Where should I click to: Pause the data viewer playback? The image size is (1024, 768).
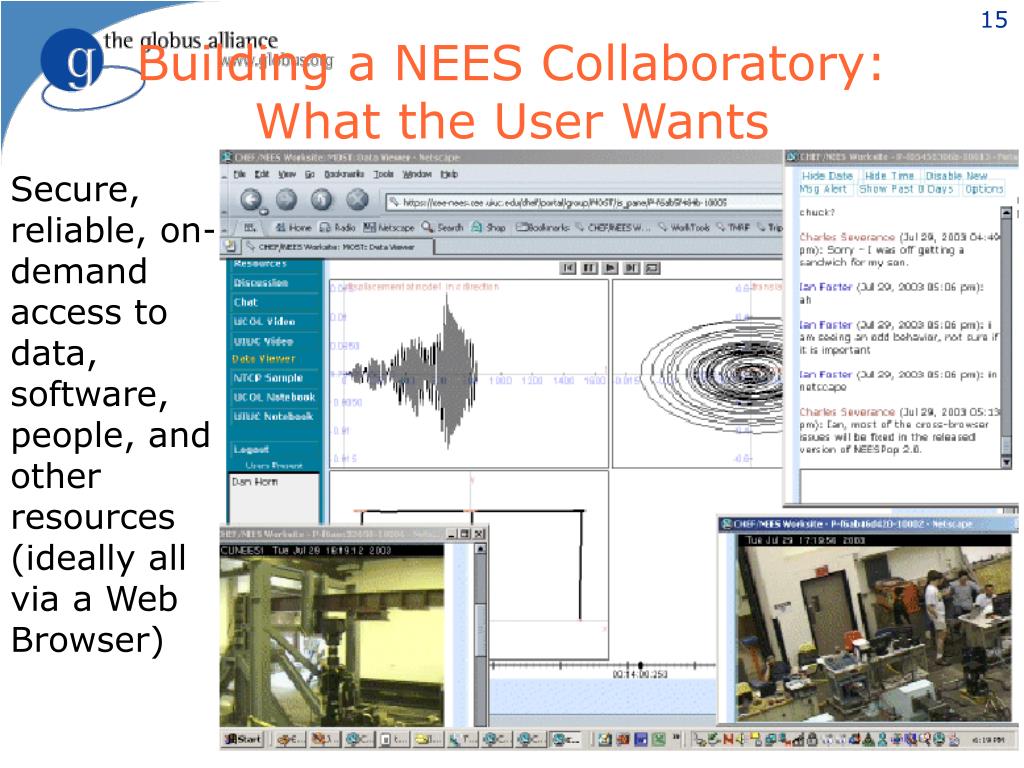click(589, 268)
